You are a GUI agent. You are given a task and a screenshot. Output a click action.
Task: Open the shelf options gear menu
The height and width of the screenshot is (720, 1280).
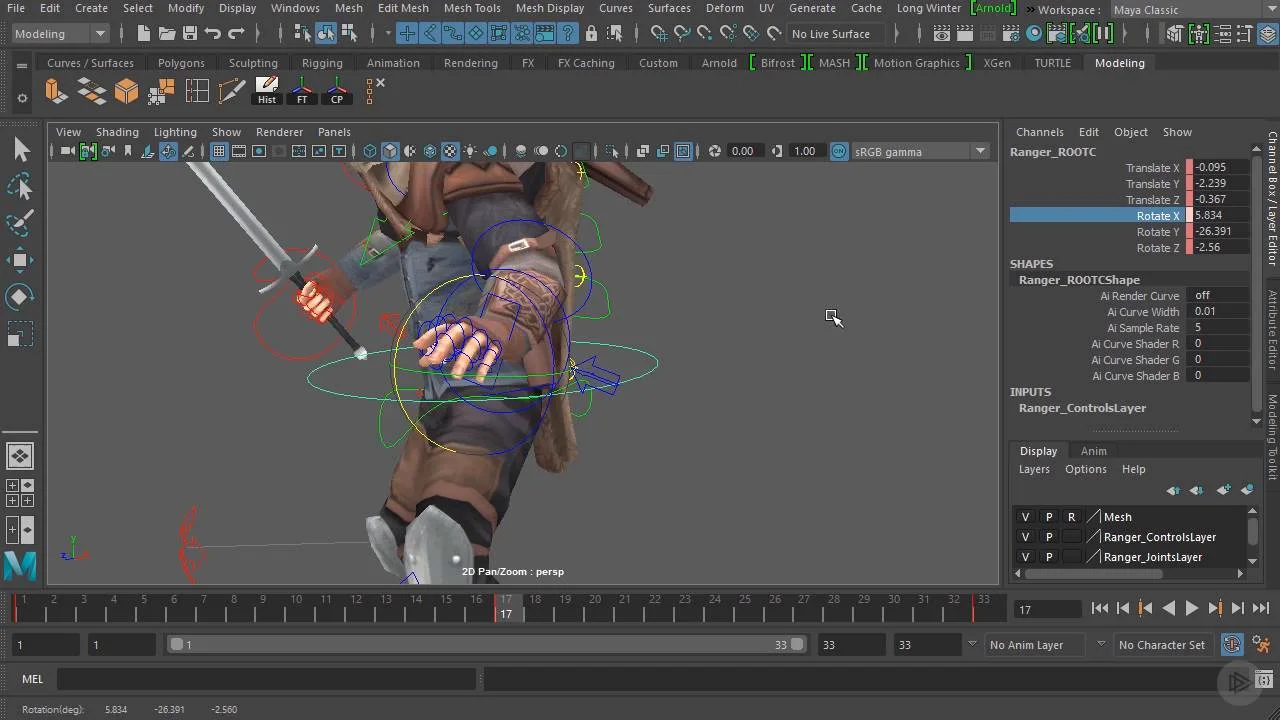[x=22, y=98]
